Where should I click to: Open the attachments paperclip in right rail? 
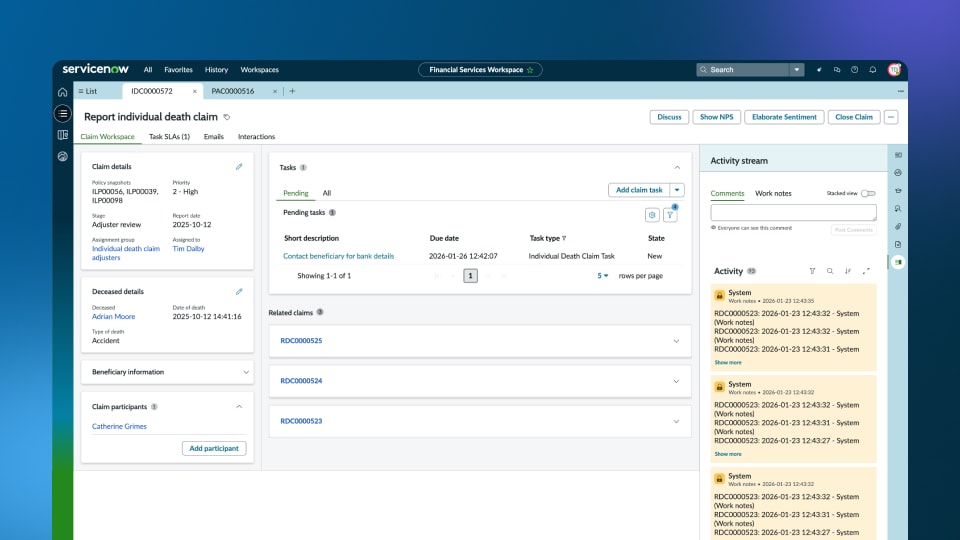tap(898, 227)
